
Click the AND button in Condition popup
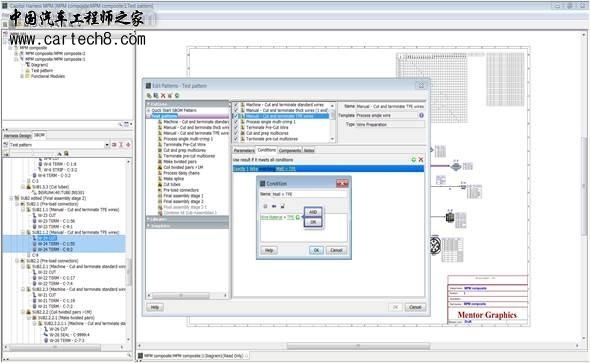pyautogui.click(x=313, y=212)
